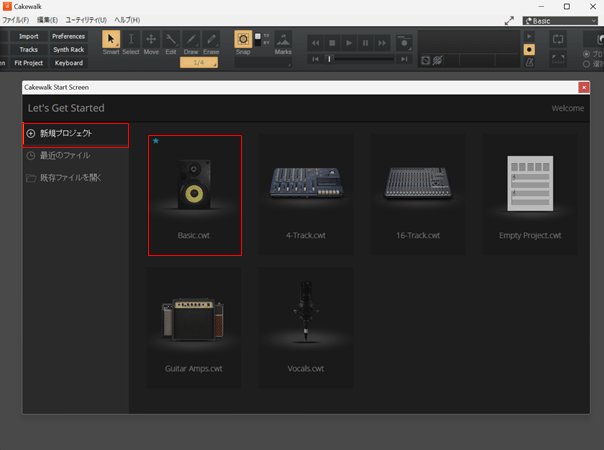This screenshot has width=604, height=450.
Task: Click the Cakewalk app icon in title bar
Action: (x=7, y=7)
